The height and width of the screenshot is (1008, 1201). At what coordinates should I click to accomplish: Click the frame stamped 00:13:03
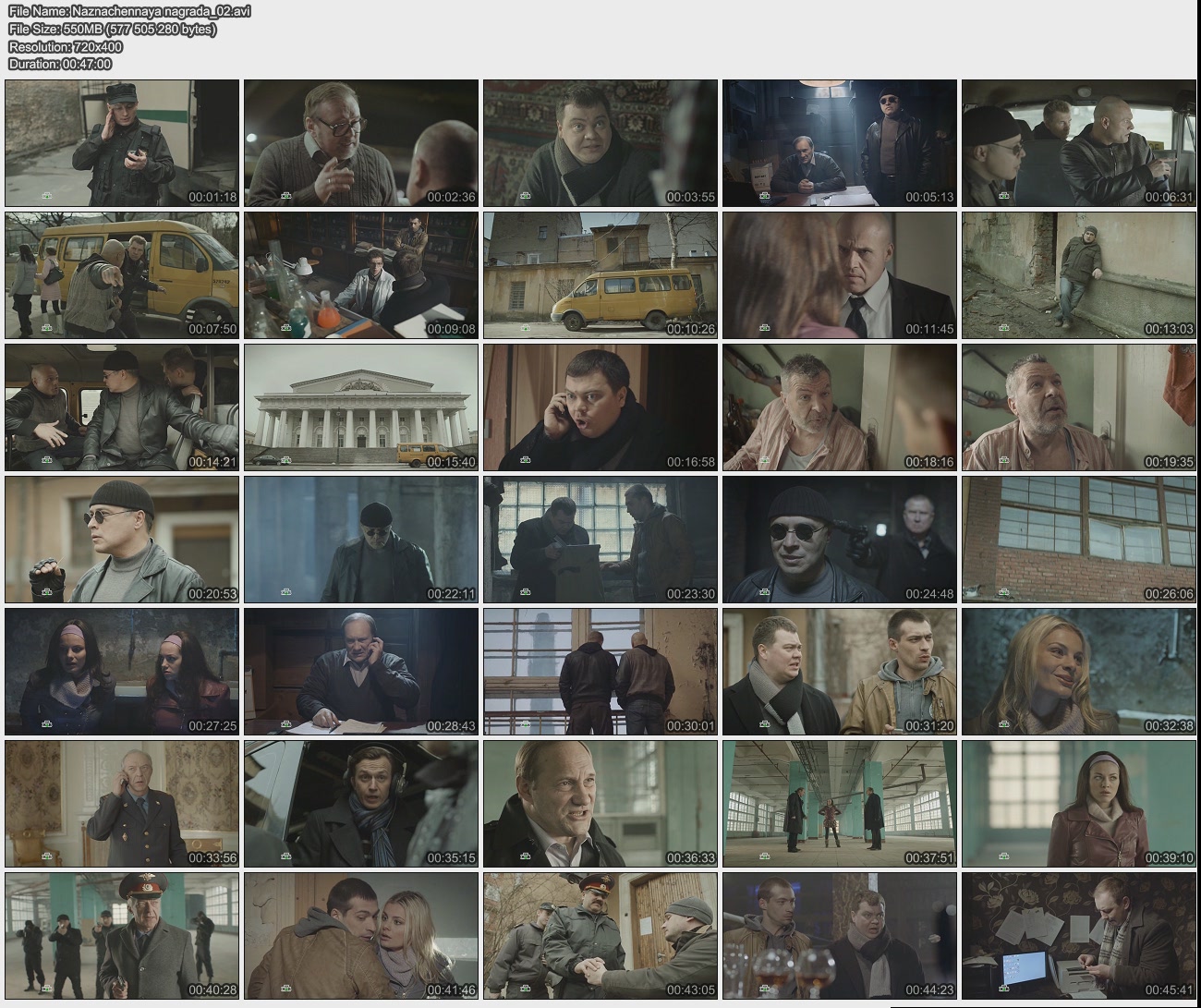pyautogui.click(x=1079, y=275)
